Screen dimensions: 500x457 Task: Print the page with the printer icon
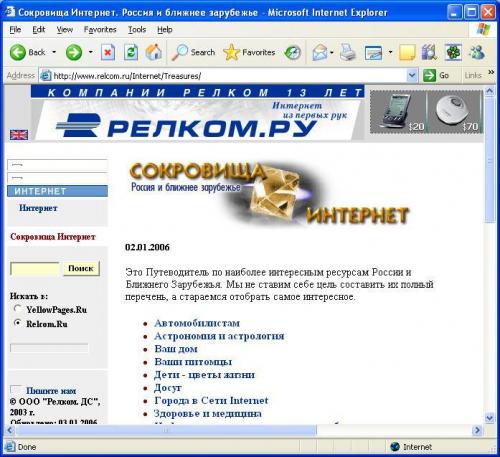tap(348, 53)
